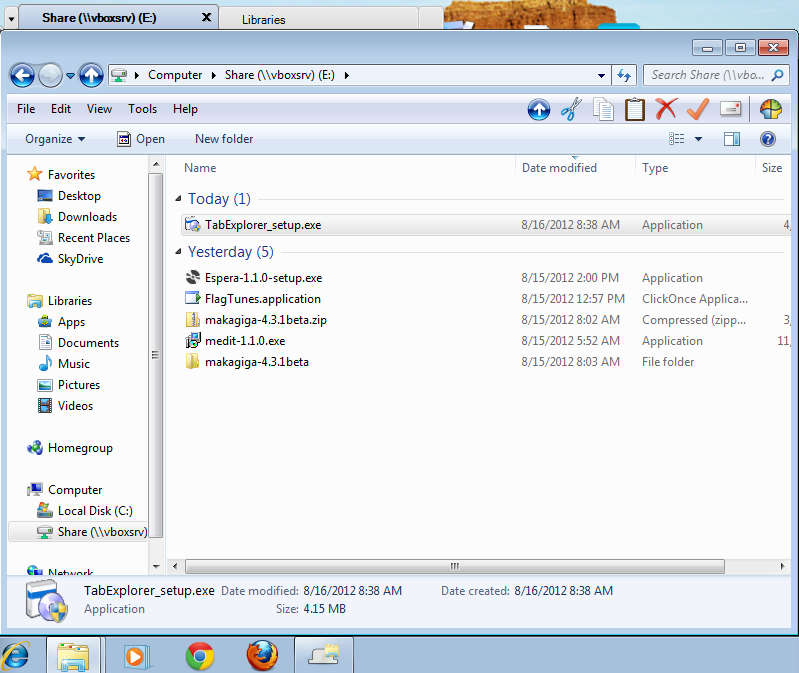Image resolution: width=799 pixels, height=673 pixels.
Task: Click the refresh icon beside the address bar
Action: [x=625, y=75]
